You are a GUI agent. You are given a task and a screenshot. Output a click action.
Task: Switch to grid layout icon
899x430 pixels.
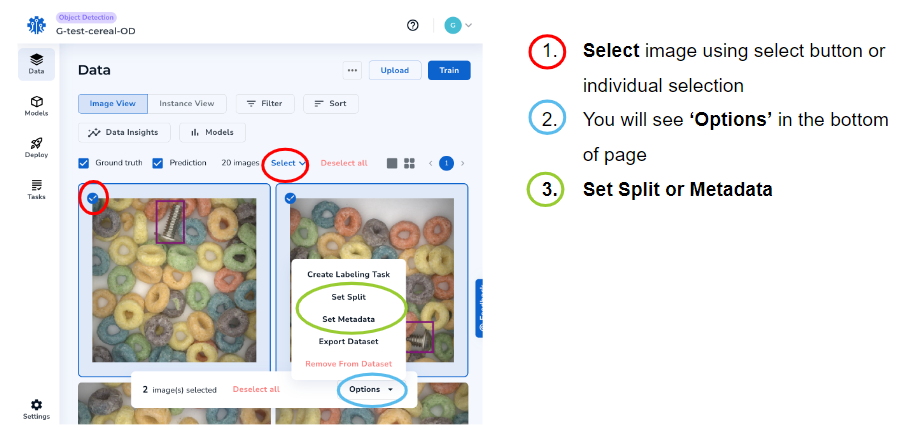pyautogui.click(x=409, y=163)
